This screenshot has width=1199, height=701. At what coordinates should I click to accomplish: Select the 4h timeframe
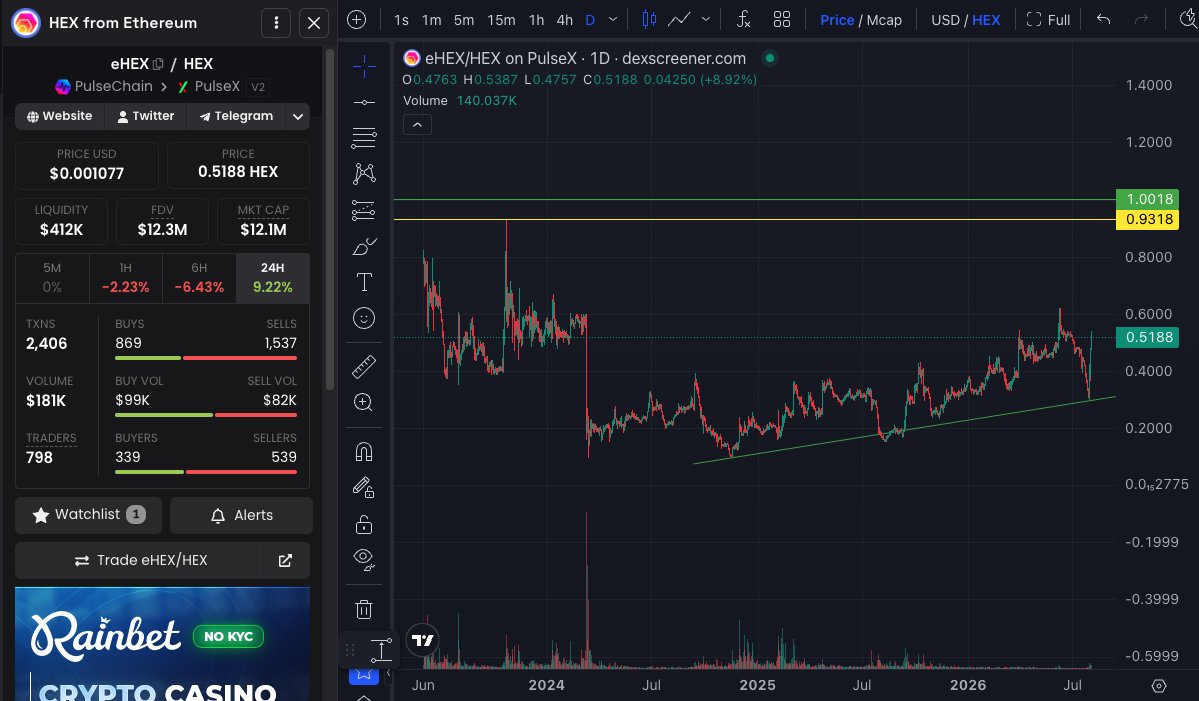pyautogui.click(x=564, y=20)
